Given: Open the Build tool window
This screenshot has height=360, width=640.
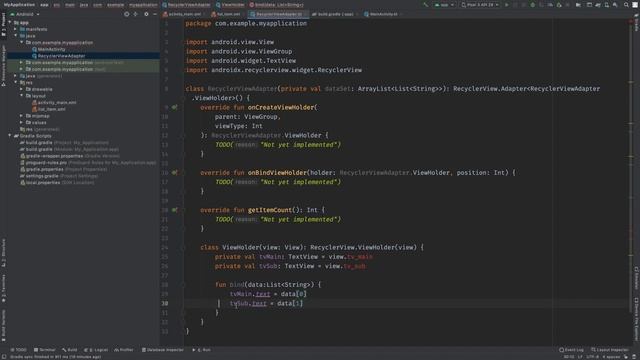Looking at the screenshot, I should 69,350.
